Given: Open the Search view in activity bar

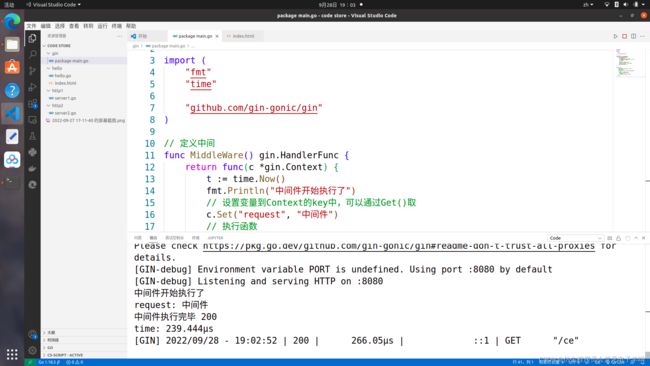Looking at the screenshot, I should click(32, 54).
